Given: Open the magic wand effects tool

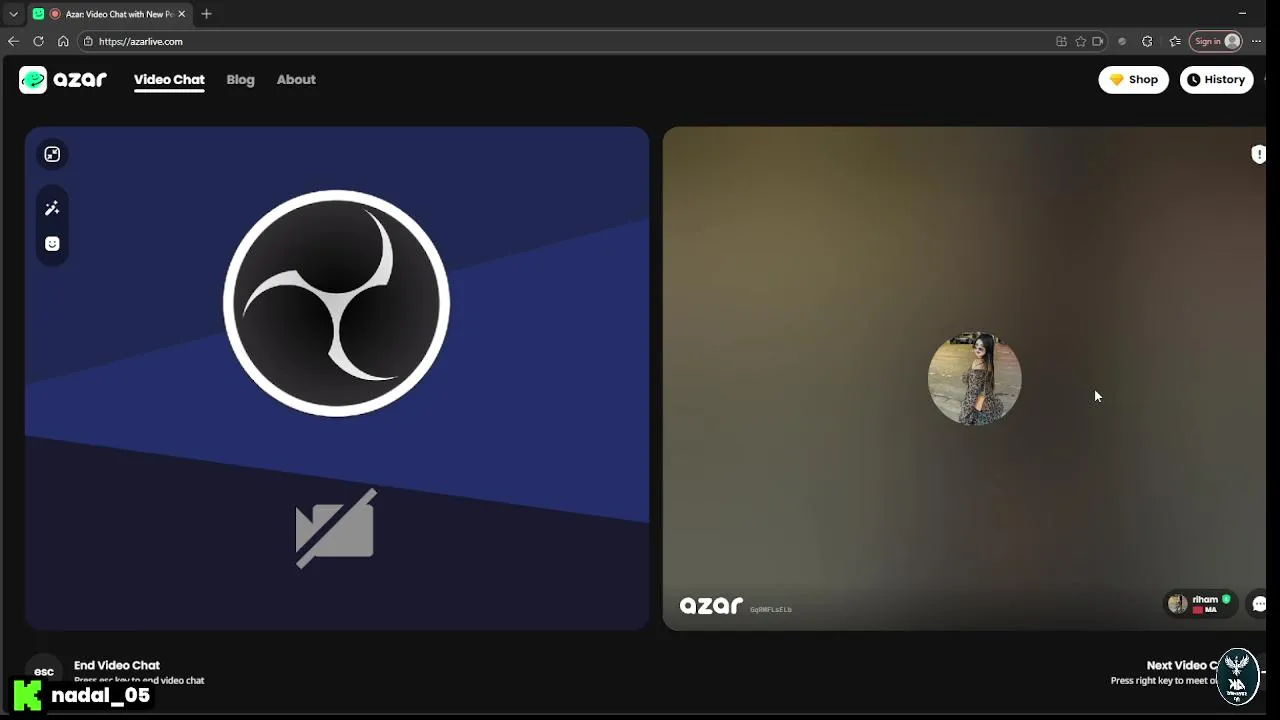Looking at the screenshot, I should point(52,208).
